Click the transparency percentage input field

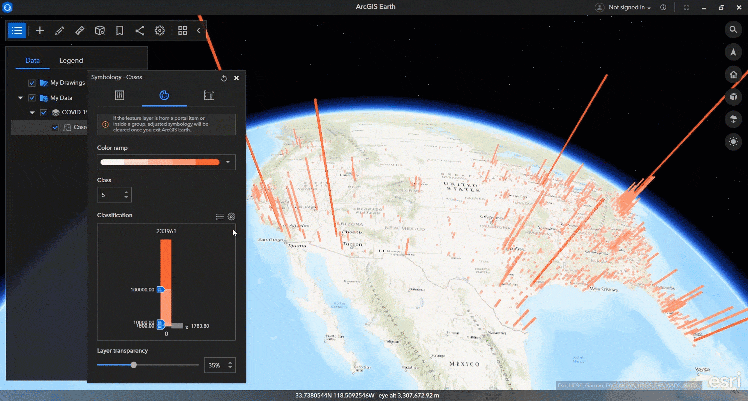tap(215, 365)
